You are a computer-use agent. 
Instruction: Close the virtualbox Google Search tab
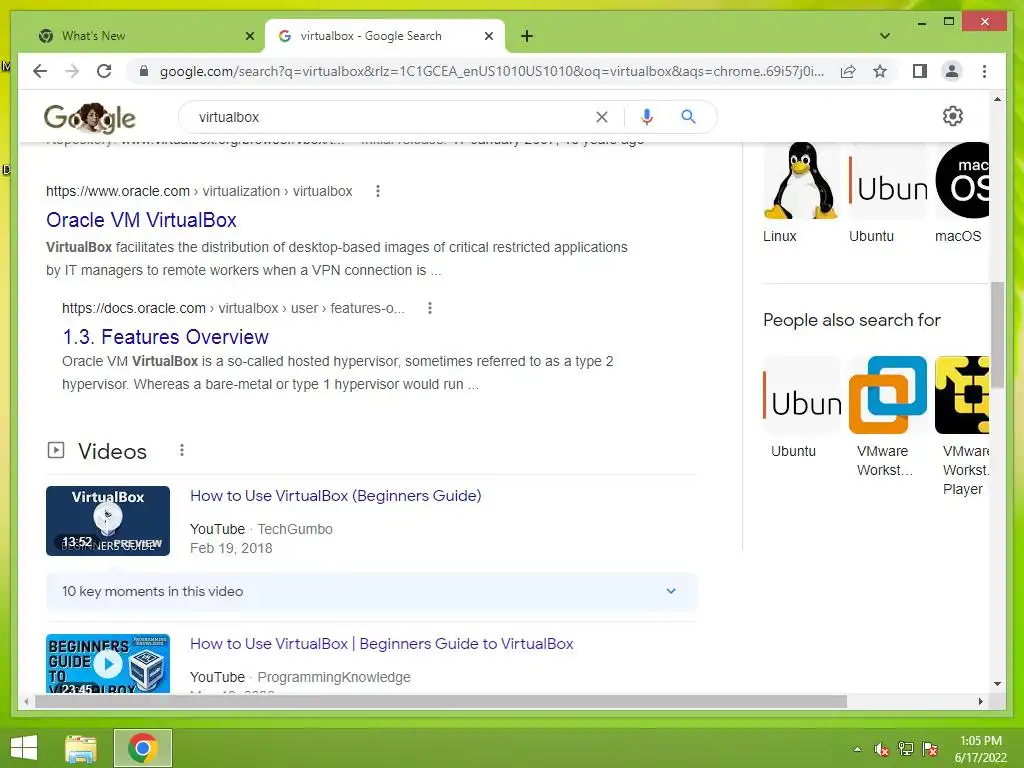click(x=488, y=36)
